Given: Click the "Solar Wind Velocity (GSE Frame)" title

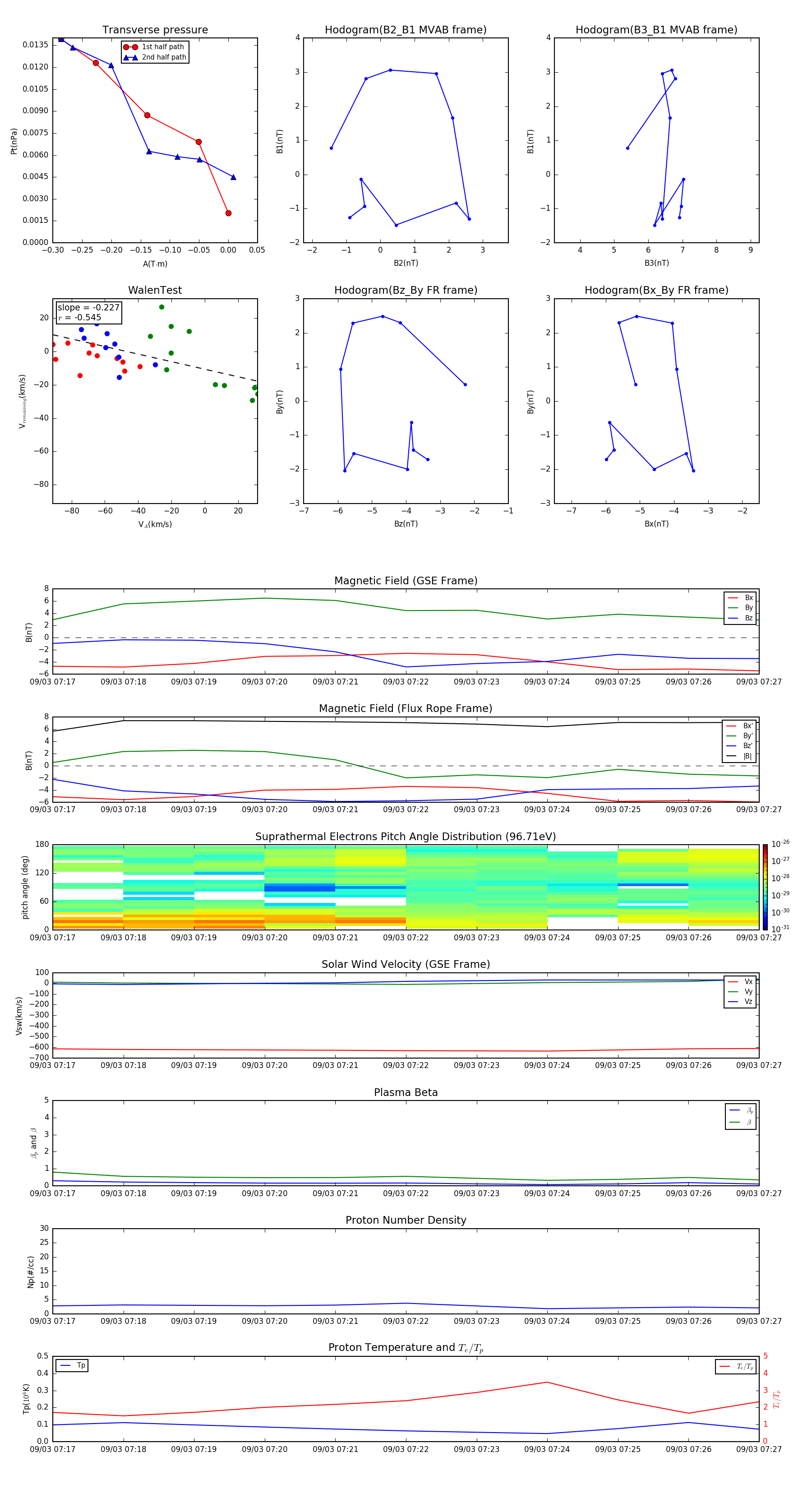Looking at the screenshot, I should tap(406, 964).
